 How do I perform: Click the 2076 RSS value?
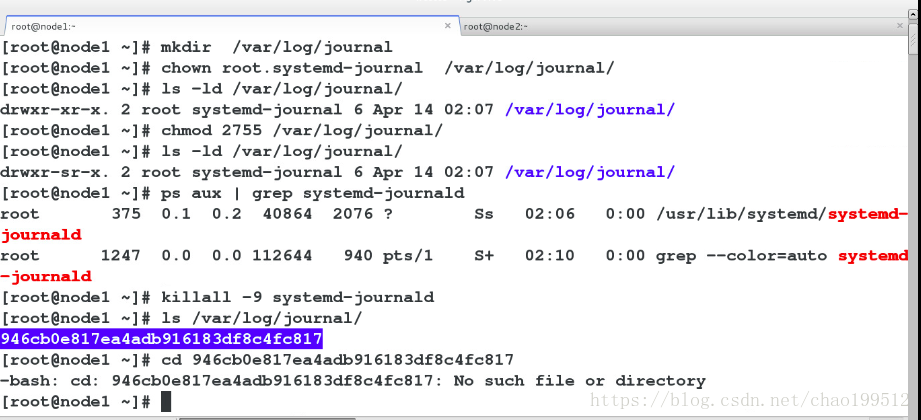pos(353,214)
